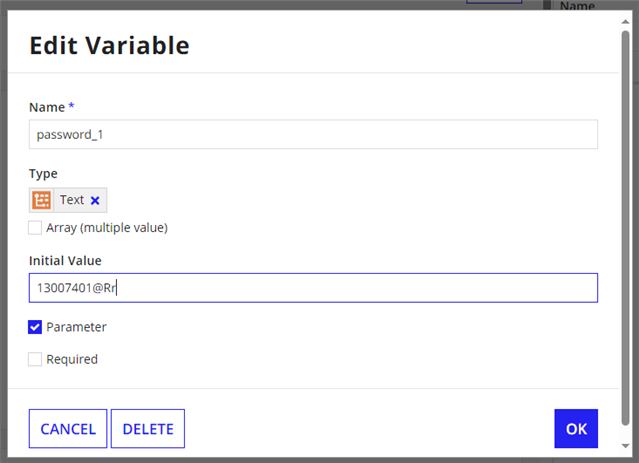Click the Required label text

point(72,359)
